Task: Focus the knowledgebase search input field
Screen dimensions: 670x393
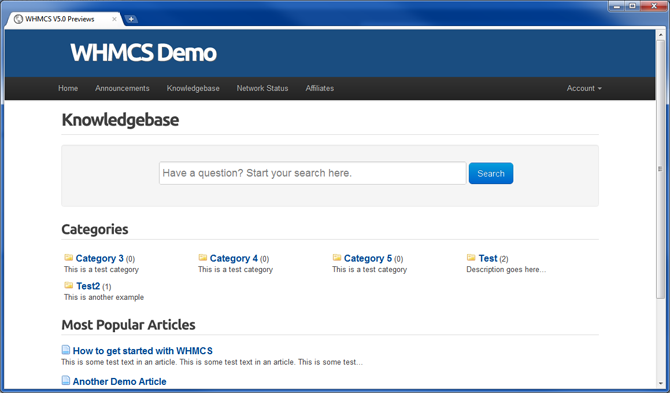Action: [x=312, y=173]
